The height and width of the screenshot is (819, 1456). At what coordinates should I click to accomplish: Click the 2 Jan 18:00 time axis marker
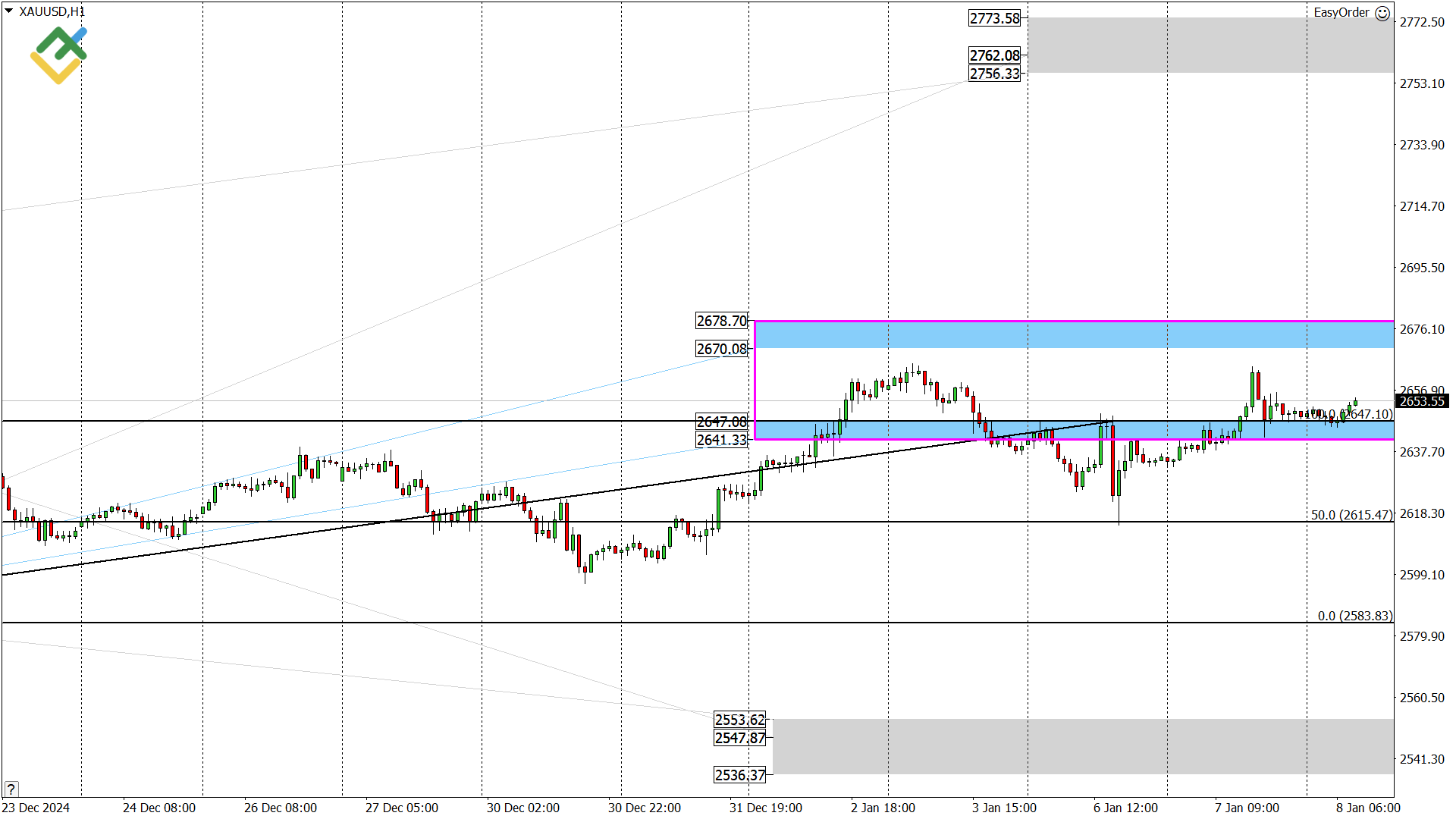pos(883,808)
